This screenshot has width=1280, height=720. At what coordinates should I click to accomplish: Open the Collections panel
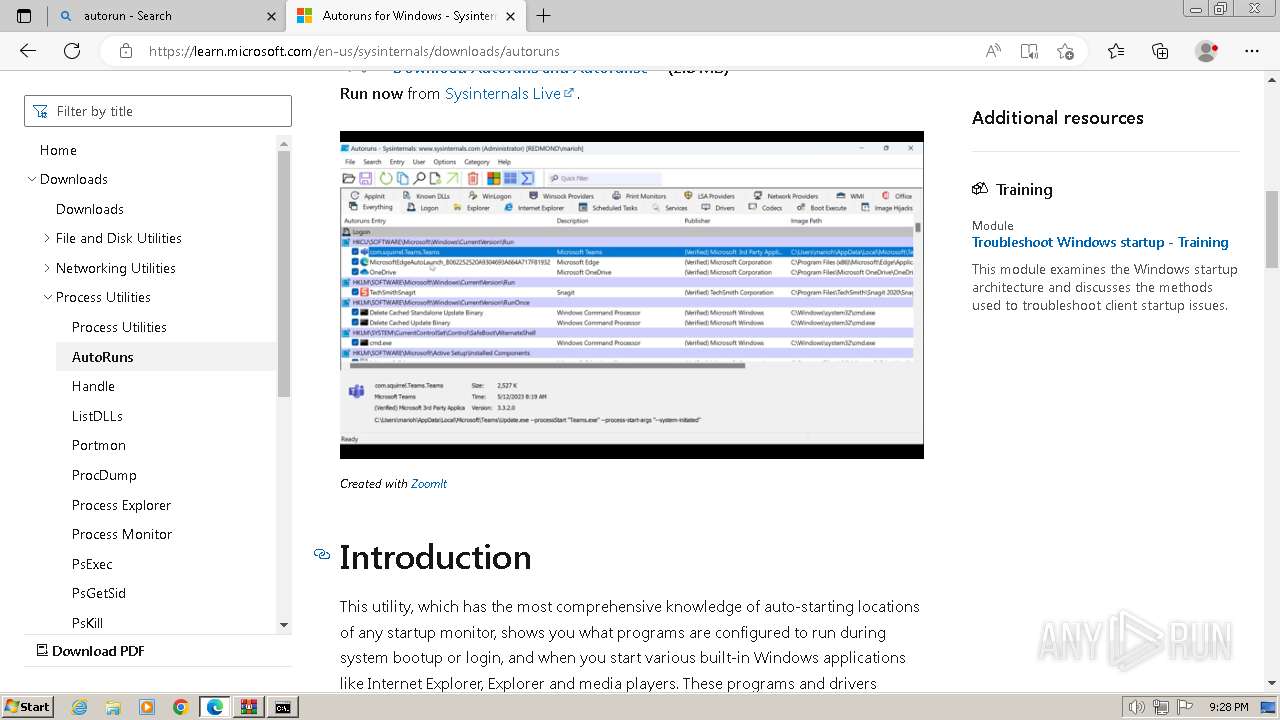1160,51
